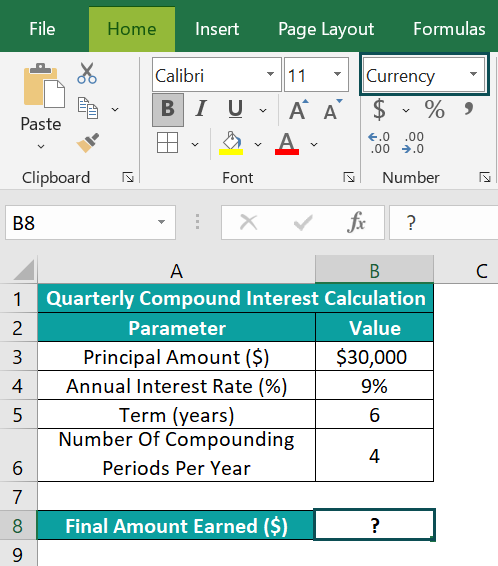This screenshot has width=498, height=566.
Task: Open the File tab
Action: point(42,29)
